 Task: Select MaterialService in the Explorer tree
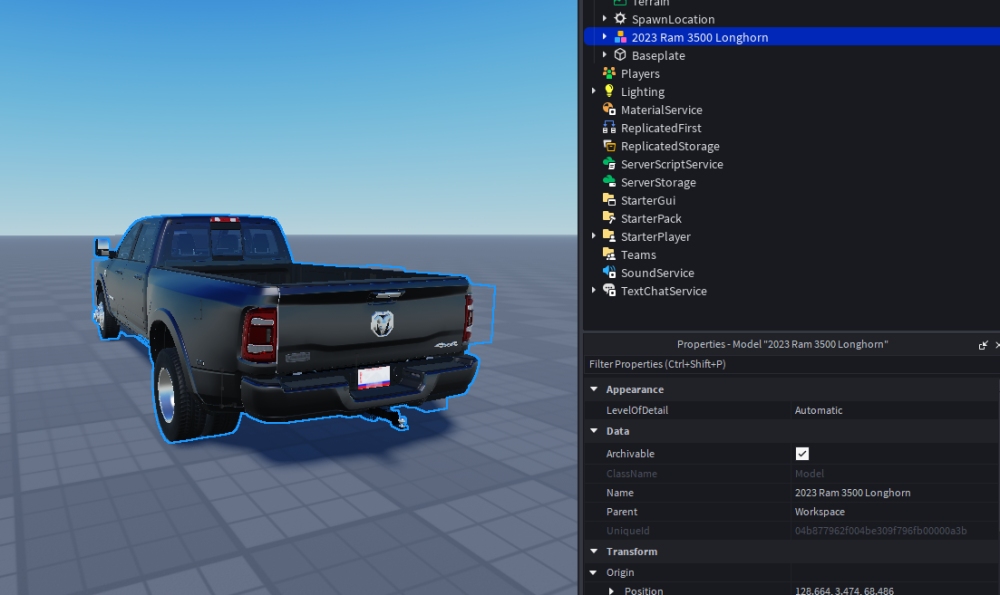[x=661, y=110]
